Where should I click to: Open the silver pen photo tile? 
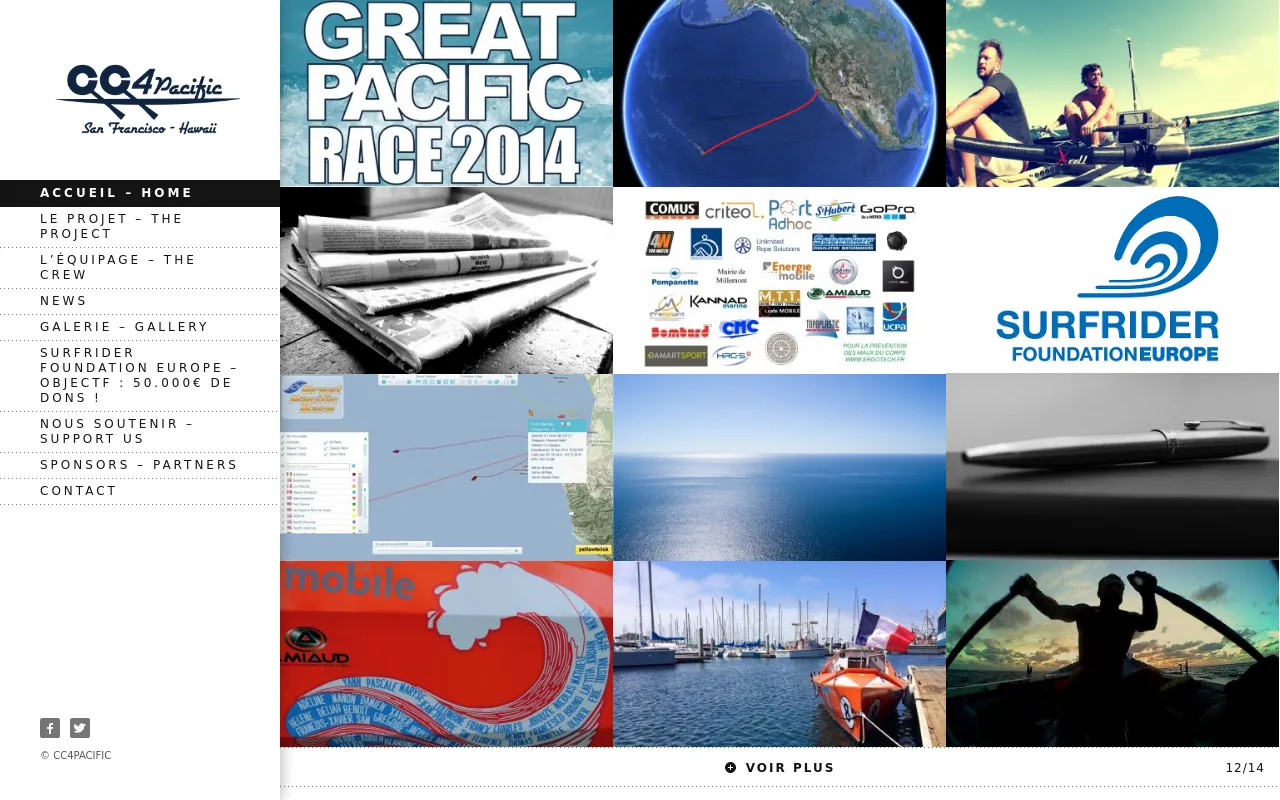1112,467
